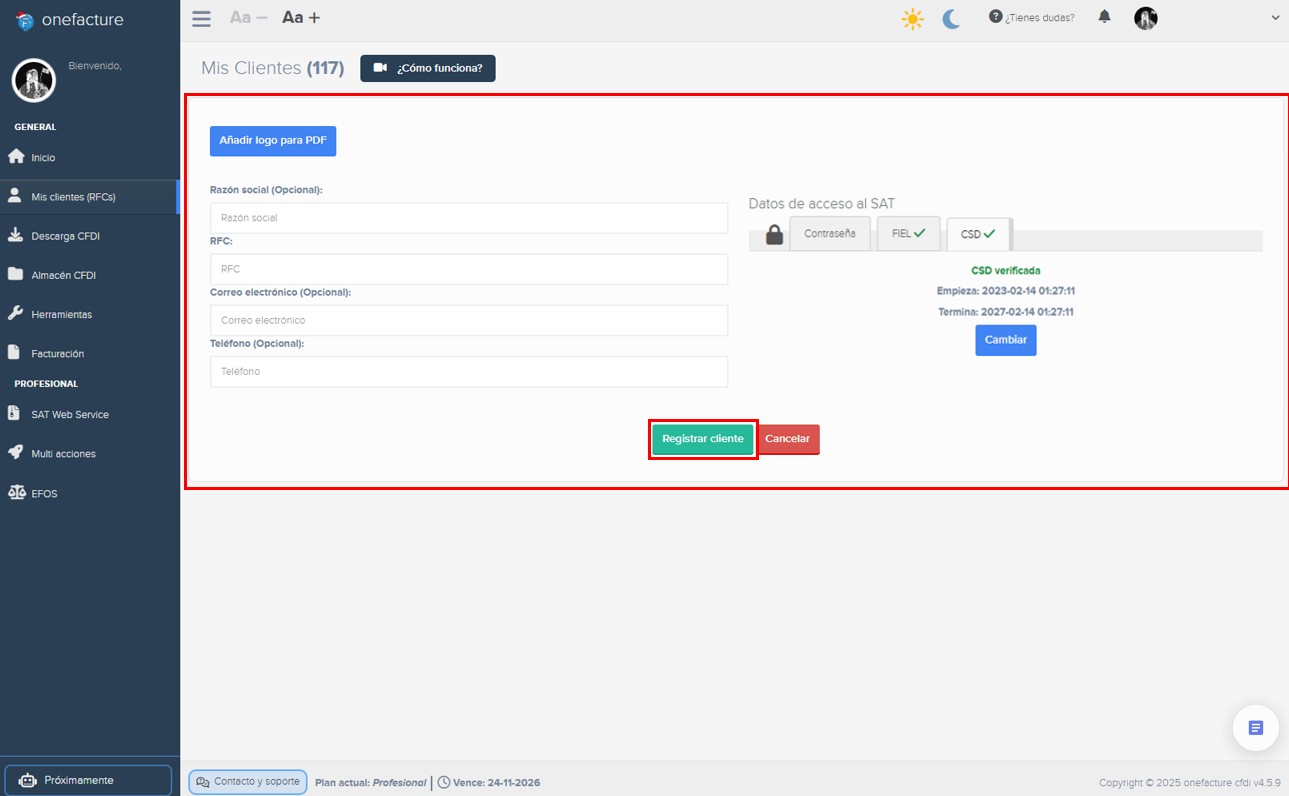Screen dimensions: 1289x796
Task: Increase text size with Aa+ control
Action: tap(299, 17)
